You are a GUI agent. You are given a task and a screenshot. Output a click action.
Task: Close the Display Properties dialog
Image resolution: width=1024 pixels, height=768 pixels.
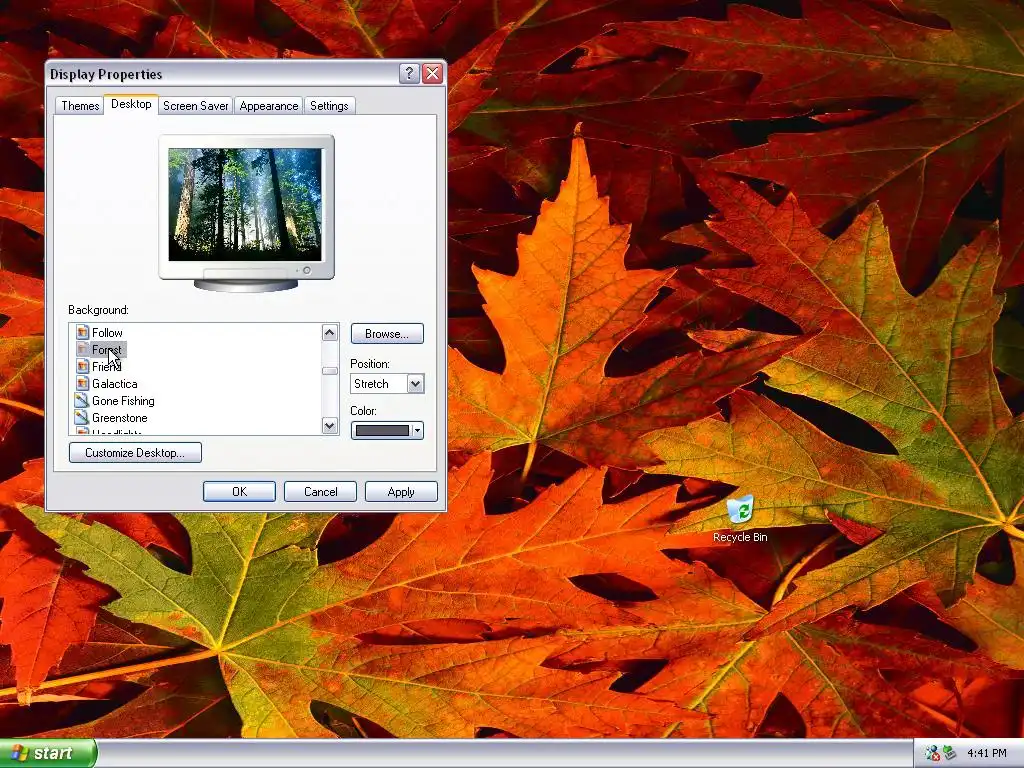click(432, 74)
